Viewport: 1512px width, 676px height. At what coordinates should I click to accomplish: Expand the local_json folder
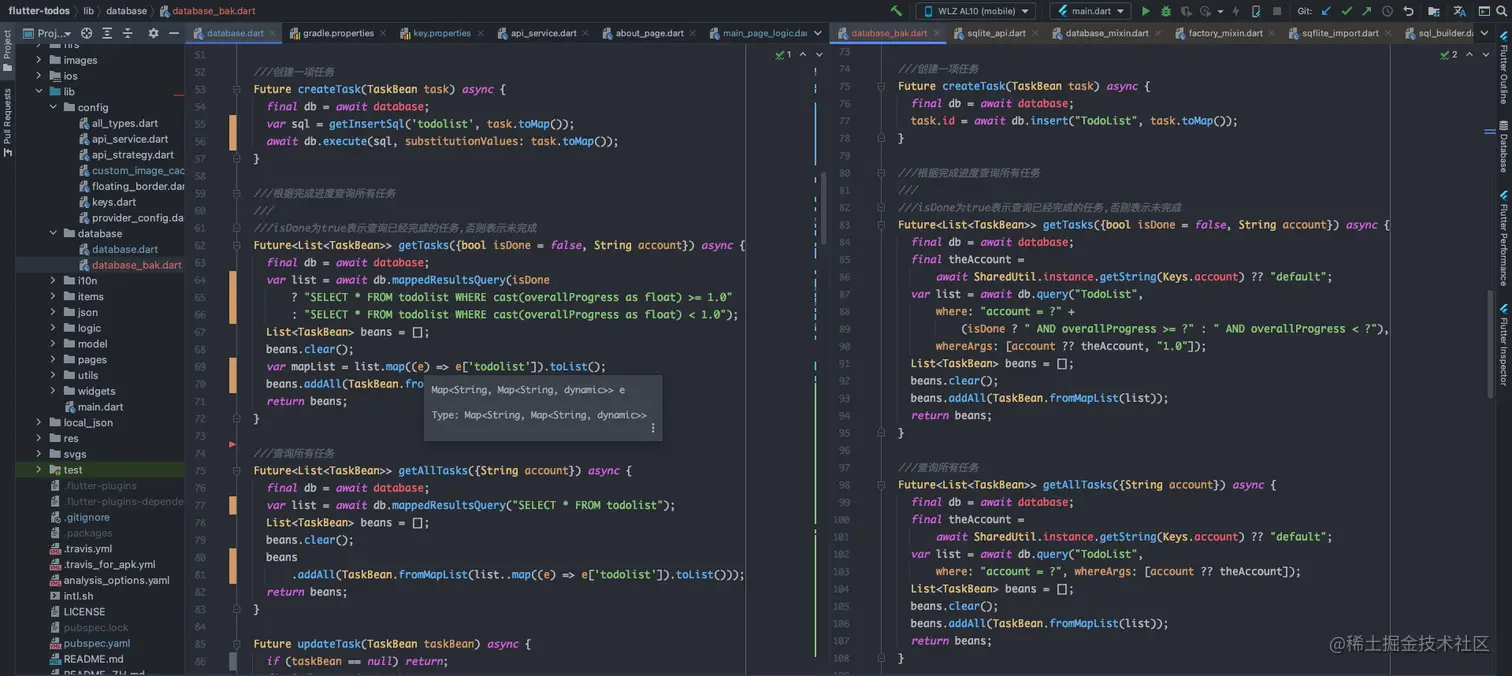pos(39,423)
